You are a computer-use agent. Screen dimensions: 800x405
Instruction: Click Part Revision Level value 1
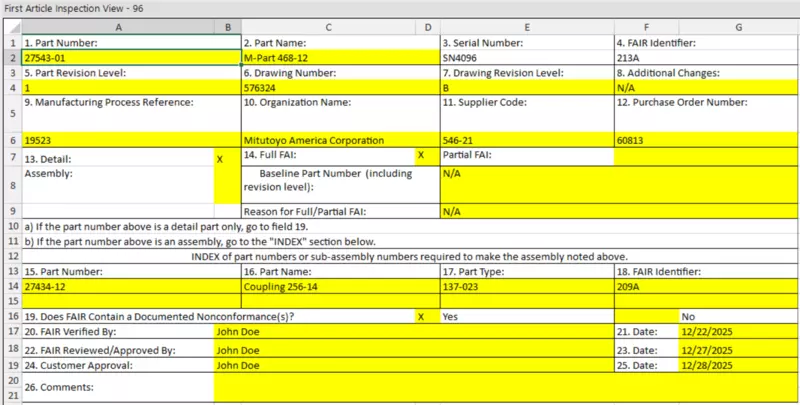point(131,87)
